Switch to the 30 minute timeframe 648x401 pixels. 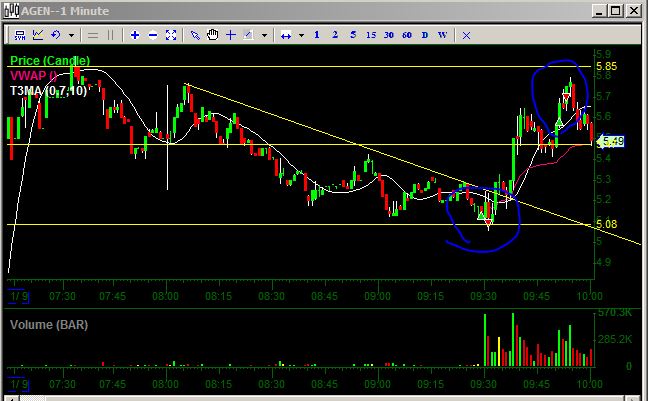(389, 36)
